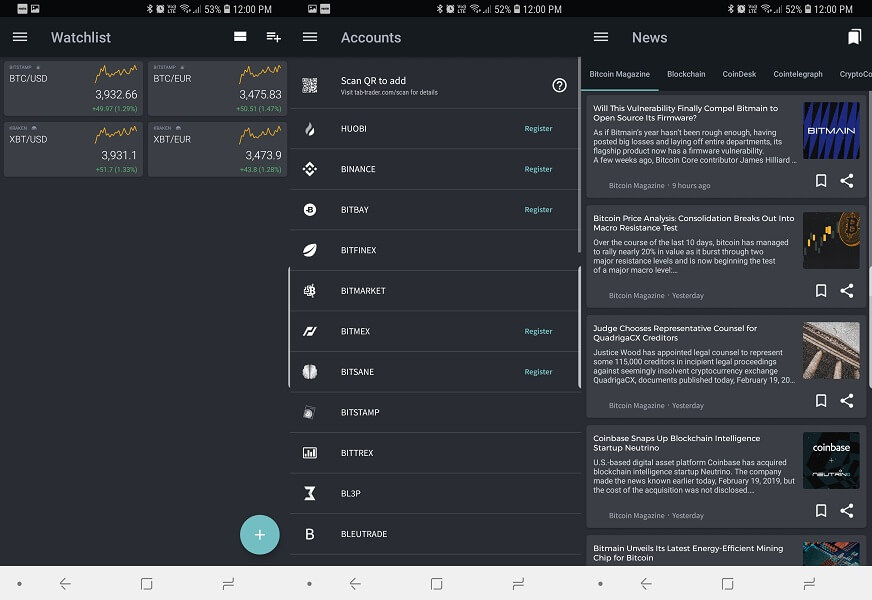This screenshot has height=600, width=872.
Task: Switch to the Blockchain news tab
Action: click(x=686, y=74)
